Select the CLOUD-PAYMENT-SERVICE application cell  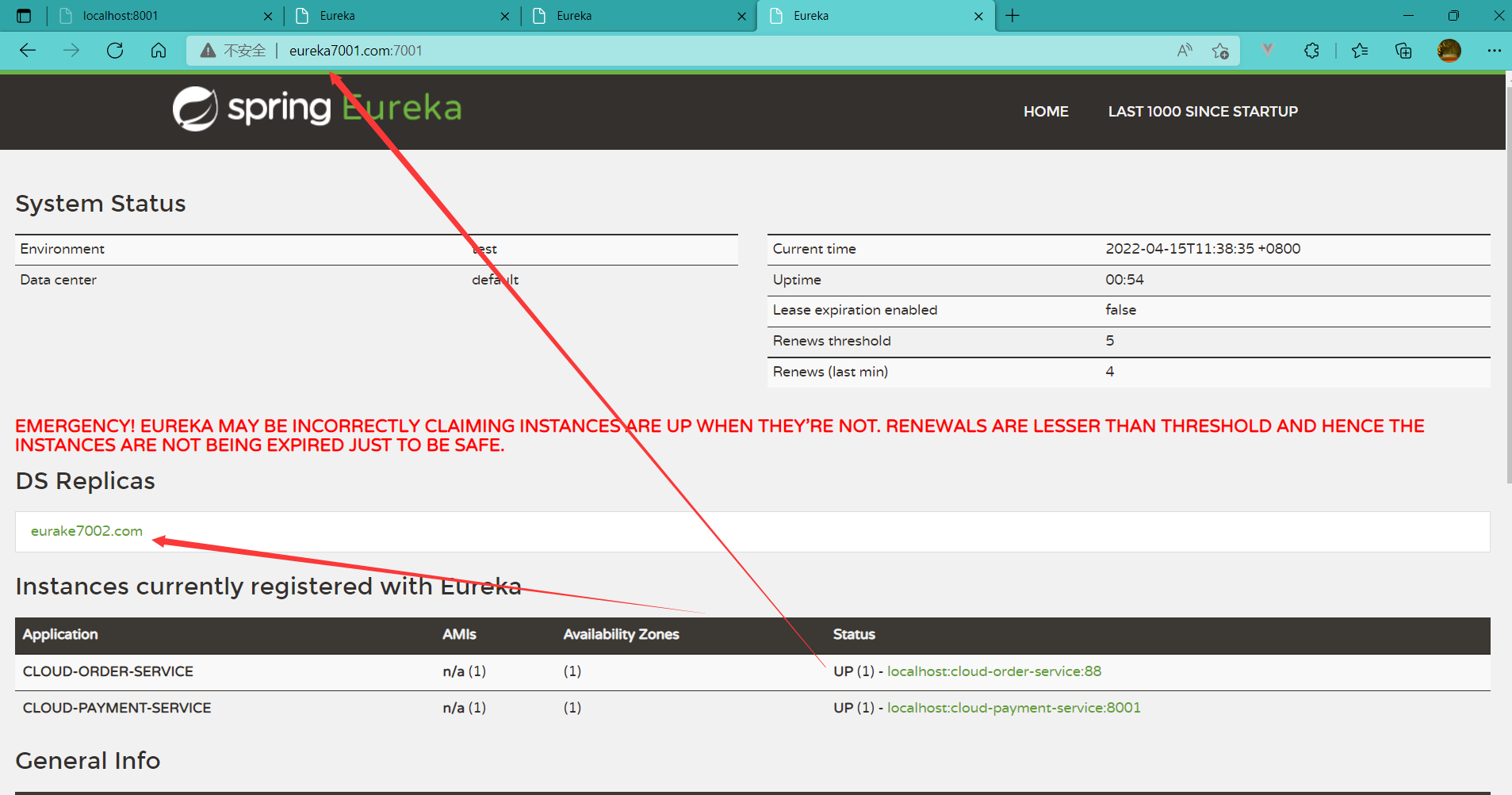point(117,708)
